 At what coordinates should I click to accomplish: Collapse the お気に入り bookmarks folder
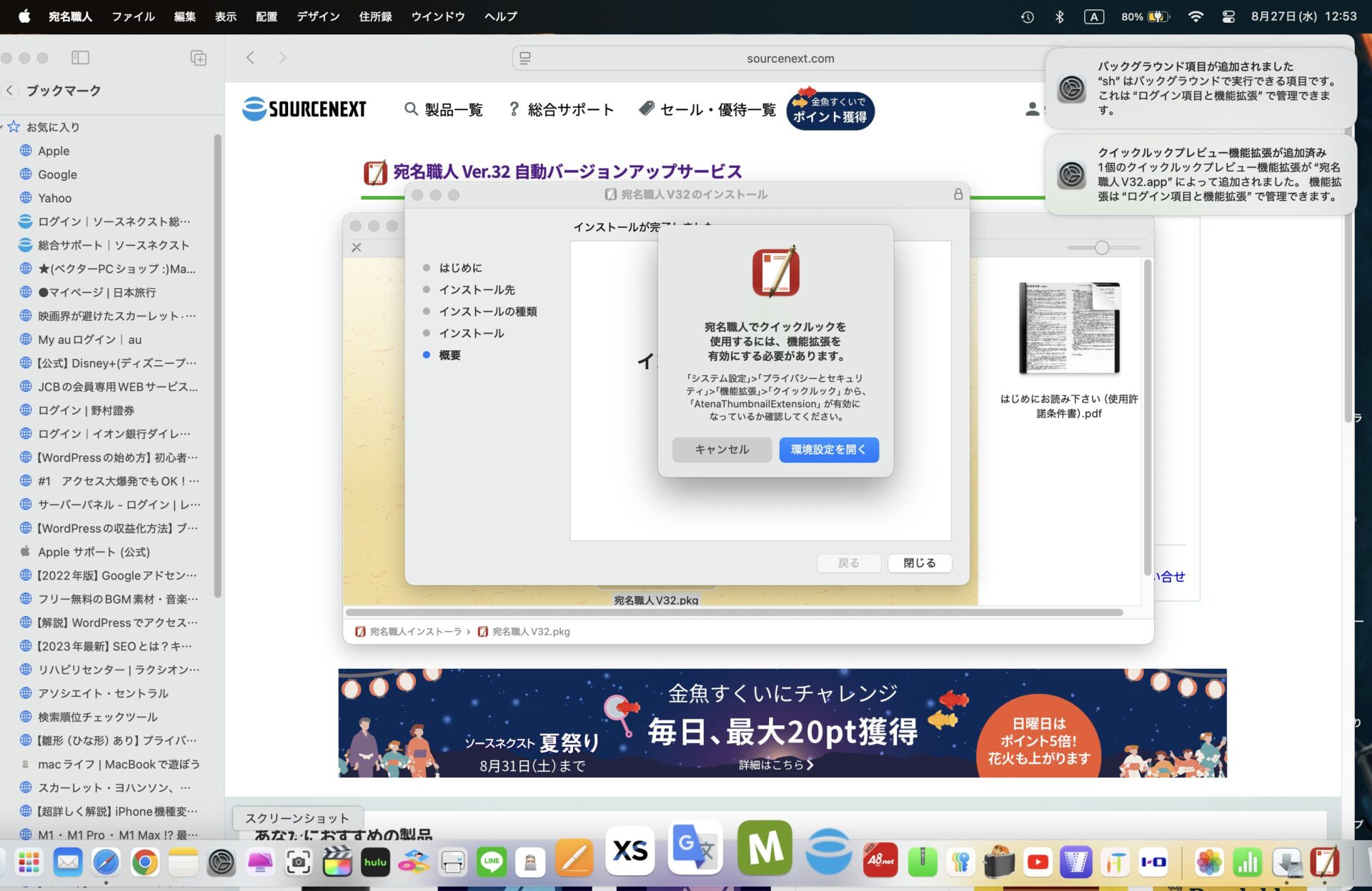point(3,127)
